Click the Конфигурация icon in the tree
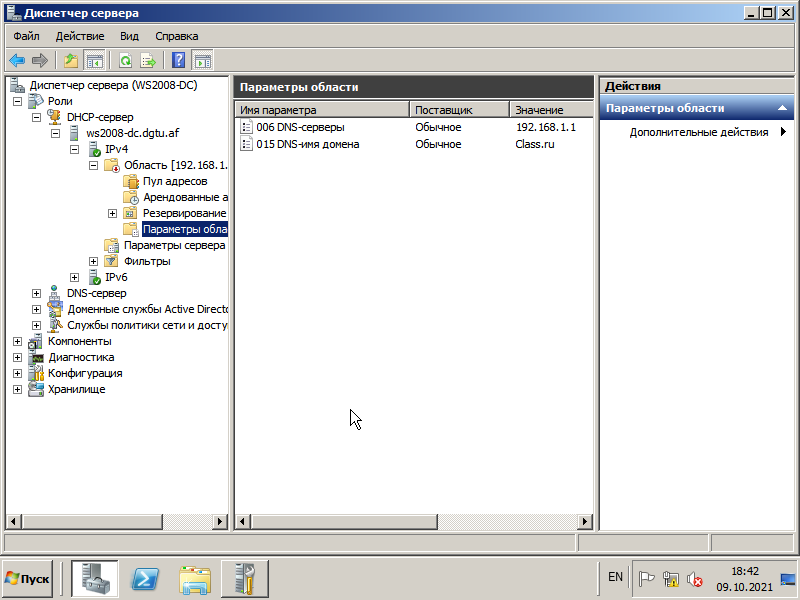 pos(36,373)
